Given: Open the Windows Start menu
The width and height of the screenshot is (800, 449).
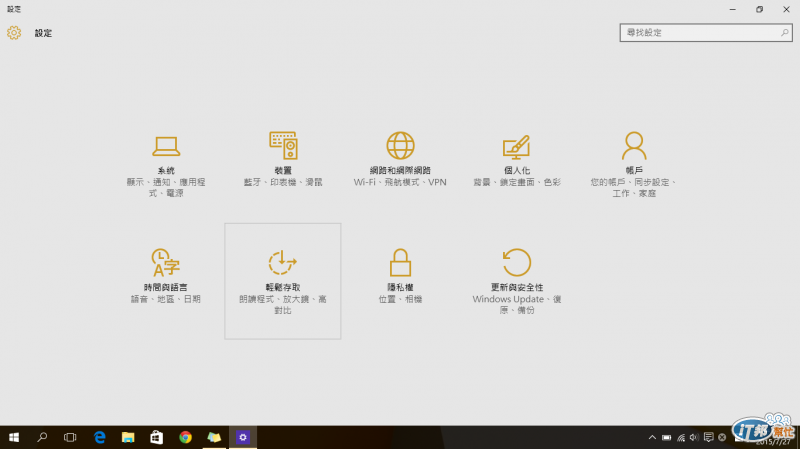Looking at the screenshot, I should (x=14, y=437).
